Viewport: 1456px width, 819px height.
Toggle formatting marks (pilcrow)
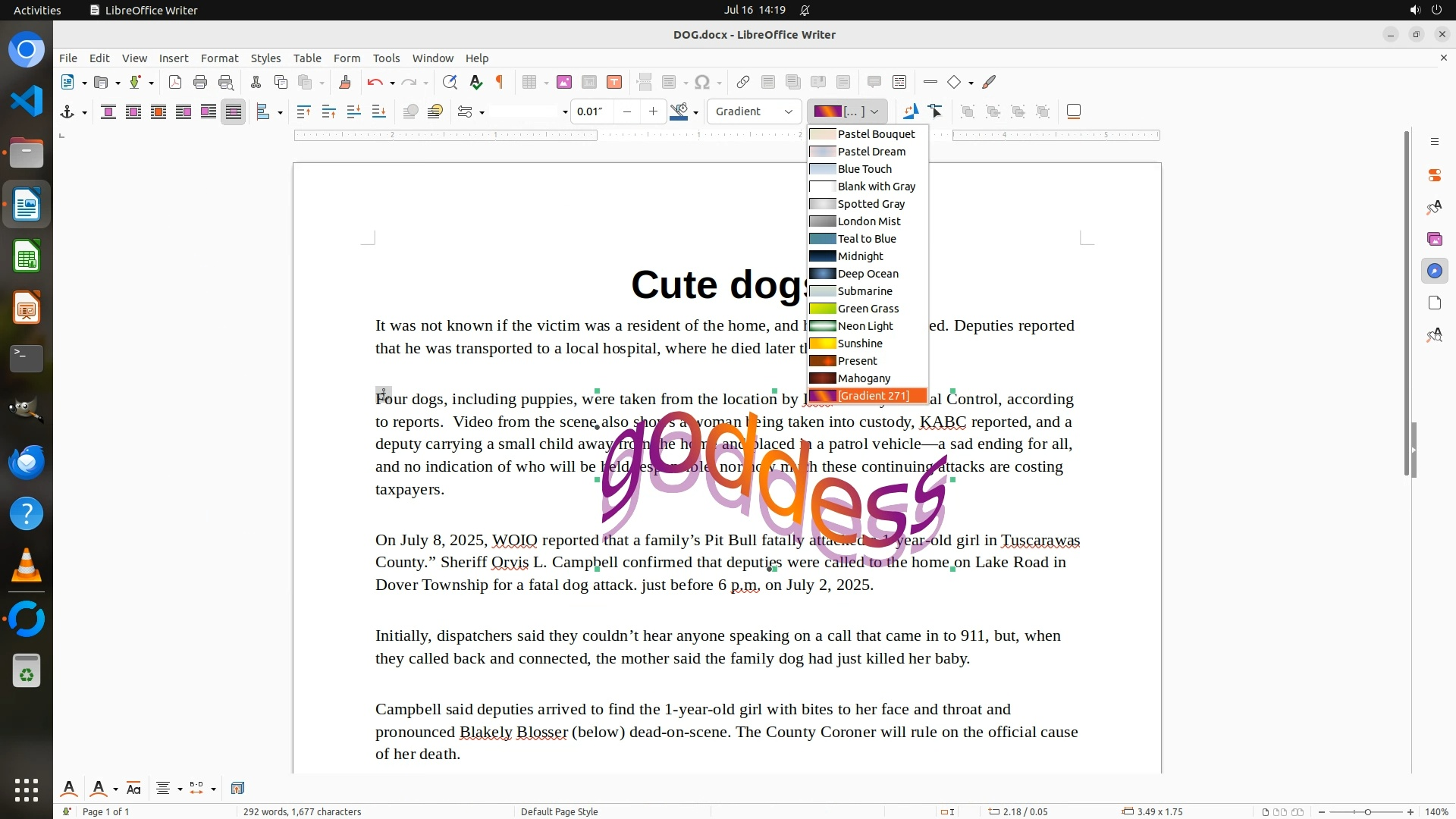pyautogui.click(x=500, y=83)
